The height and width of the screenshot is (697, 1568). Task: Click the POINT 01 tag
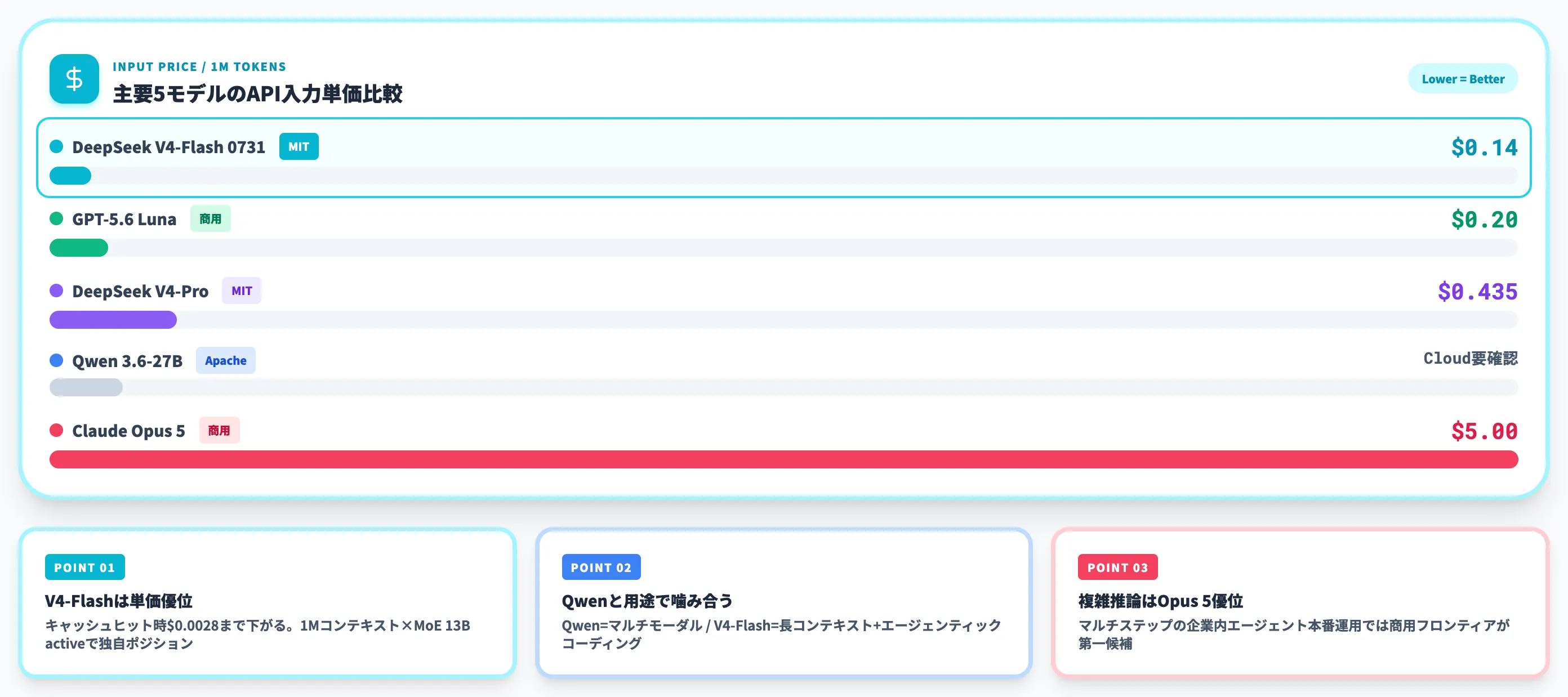(x=84, y=568)
